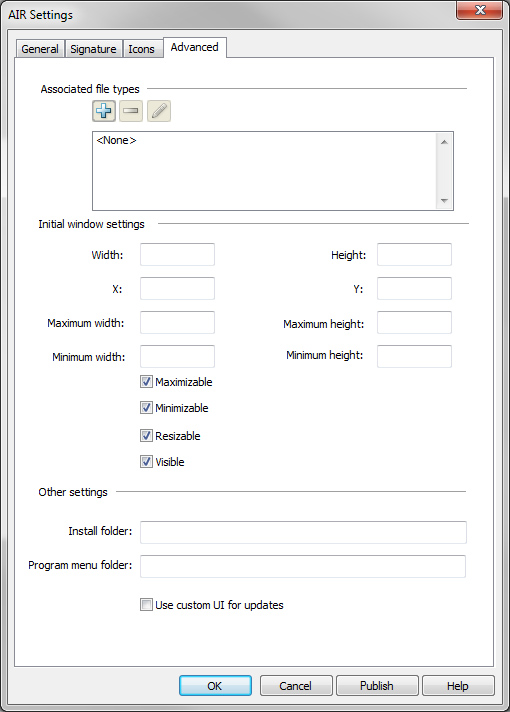Confirm with the OK button
The image size is (510, 712).
(x=215, y=686)
